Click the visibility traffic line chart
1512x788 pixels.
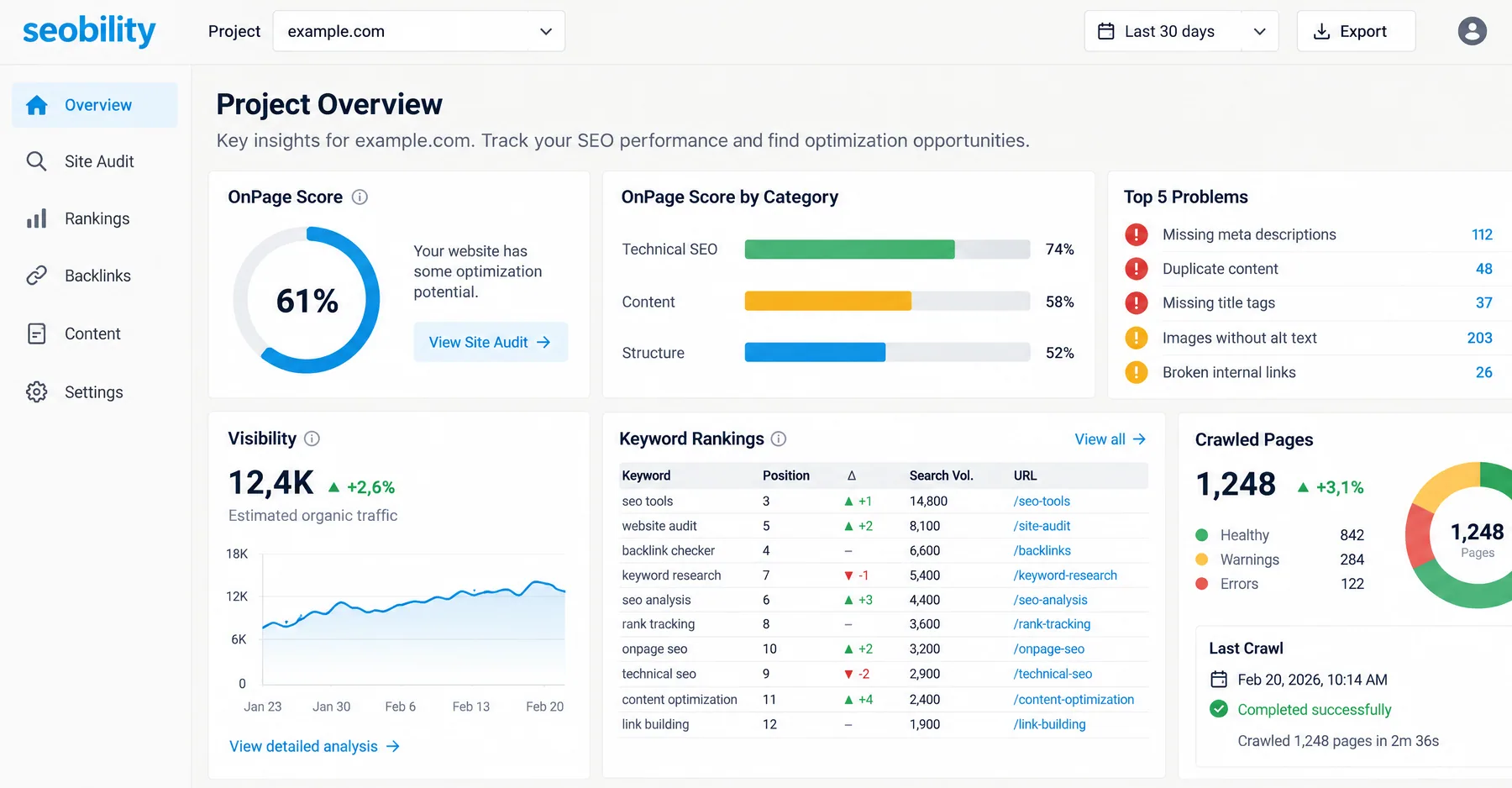pos(413,619)
